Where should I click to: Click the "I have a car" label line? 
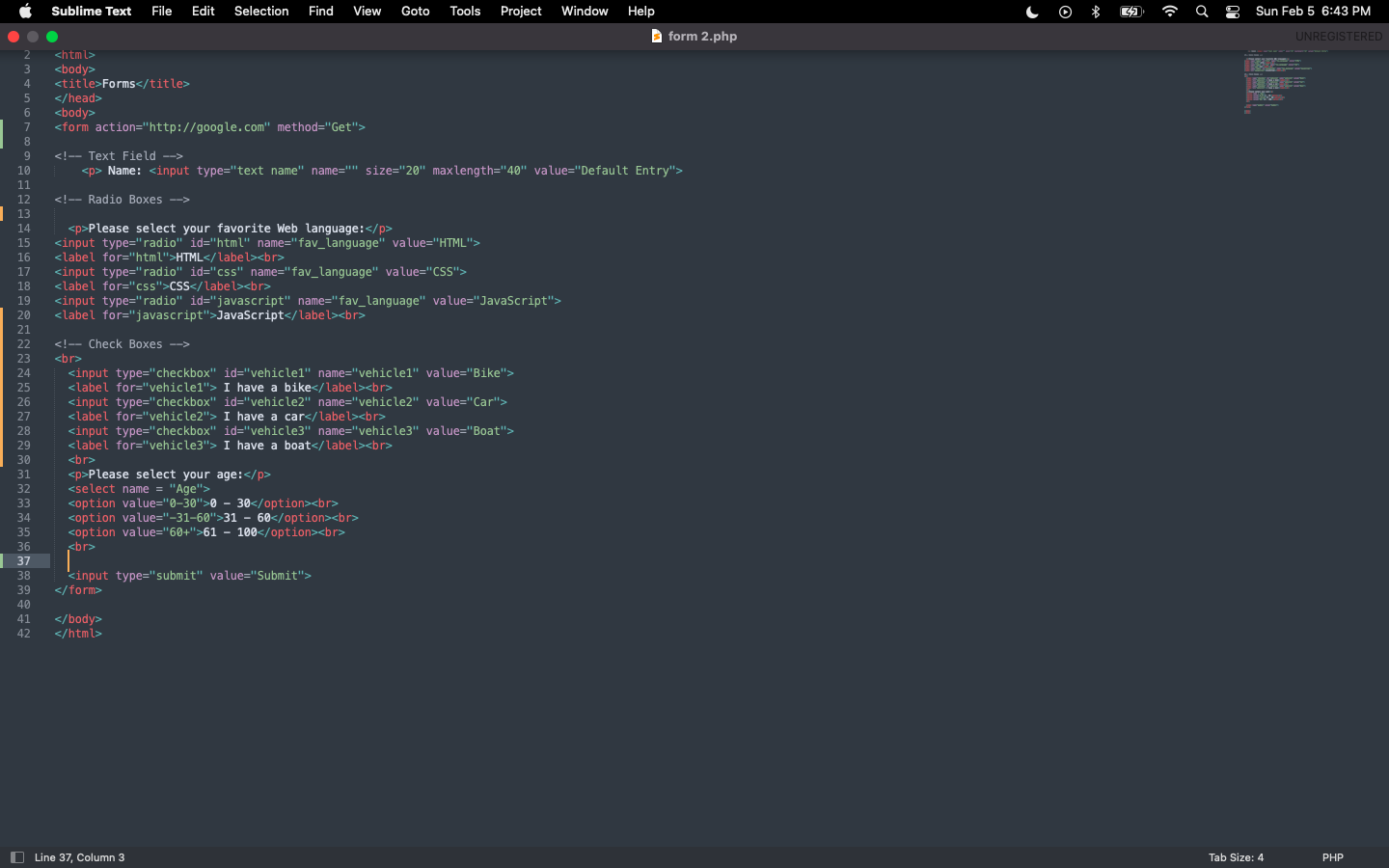pyautogui.click(x=227, y=417)
